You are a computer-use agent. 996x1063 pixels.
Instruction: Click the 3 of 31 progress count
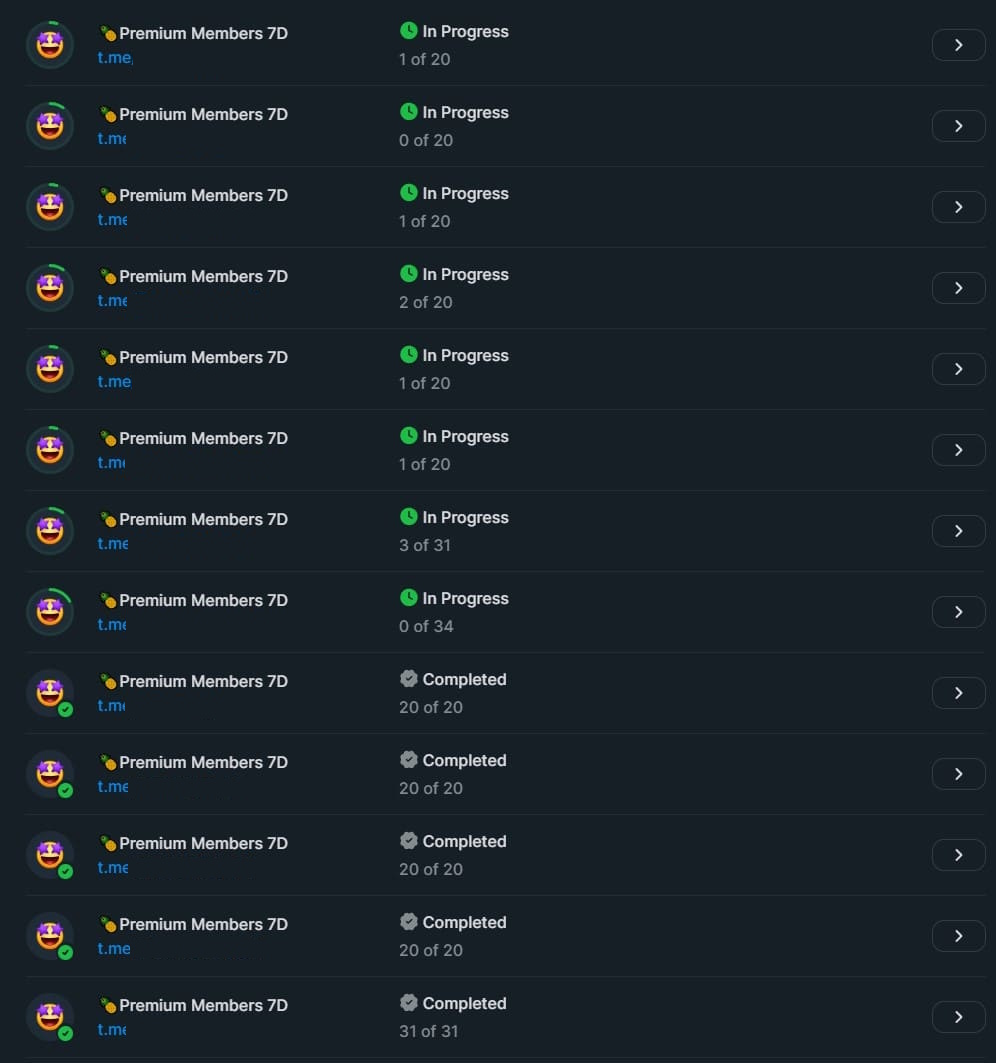coord(425,545)
